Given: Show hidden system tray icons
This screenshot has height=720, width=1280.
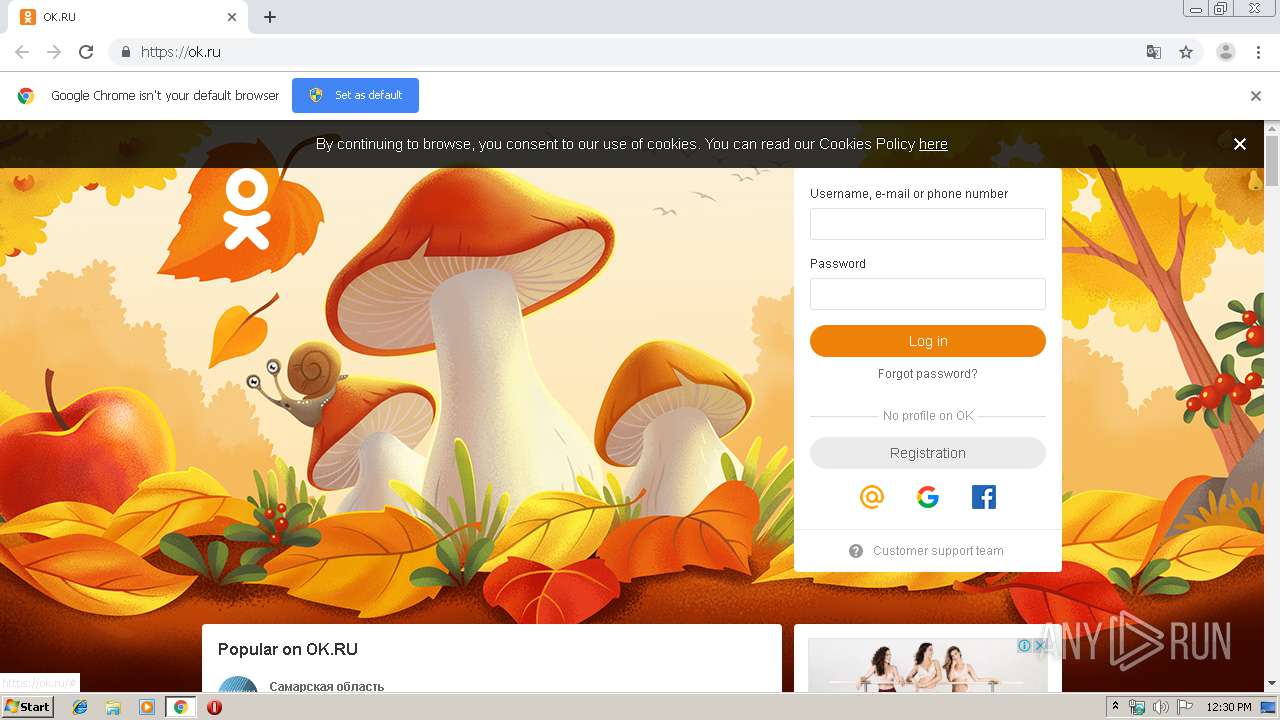Looking at the screenshot, I should click(x=1115, y=707).
